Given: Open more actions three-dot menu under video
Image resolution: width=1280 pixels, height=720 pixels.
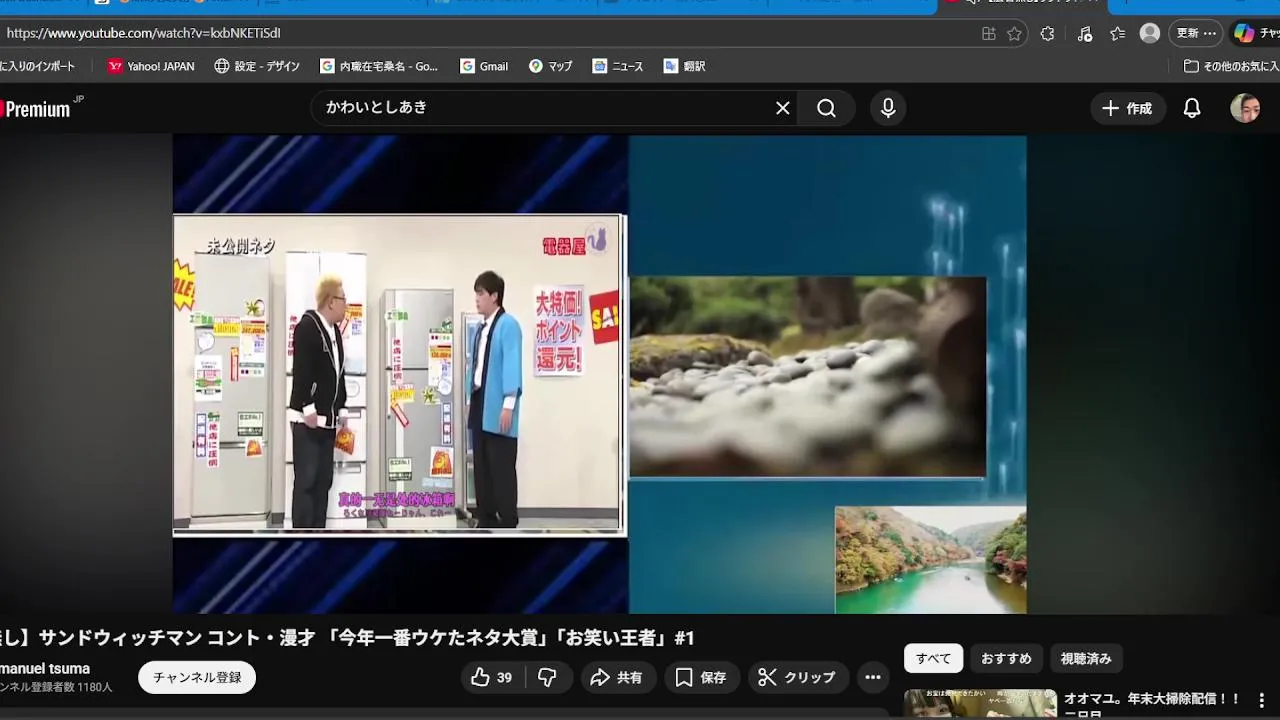Looking at the screenshot, I should click(873, 677).
